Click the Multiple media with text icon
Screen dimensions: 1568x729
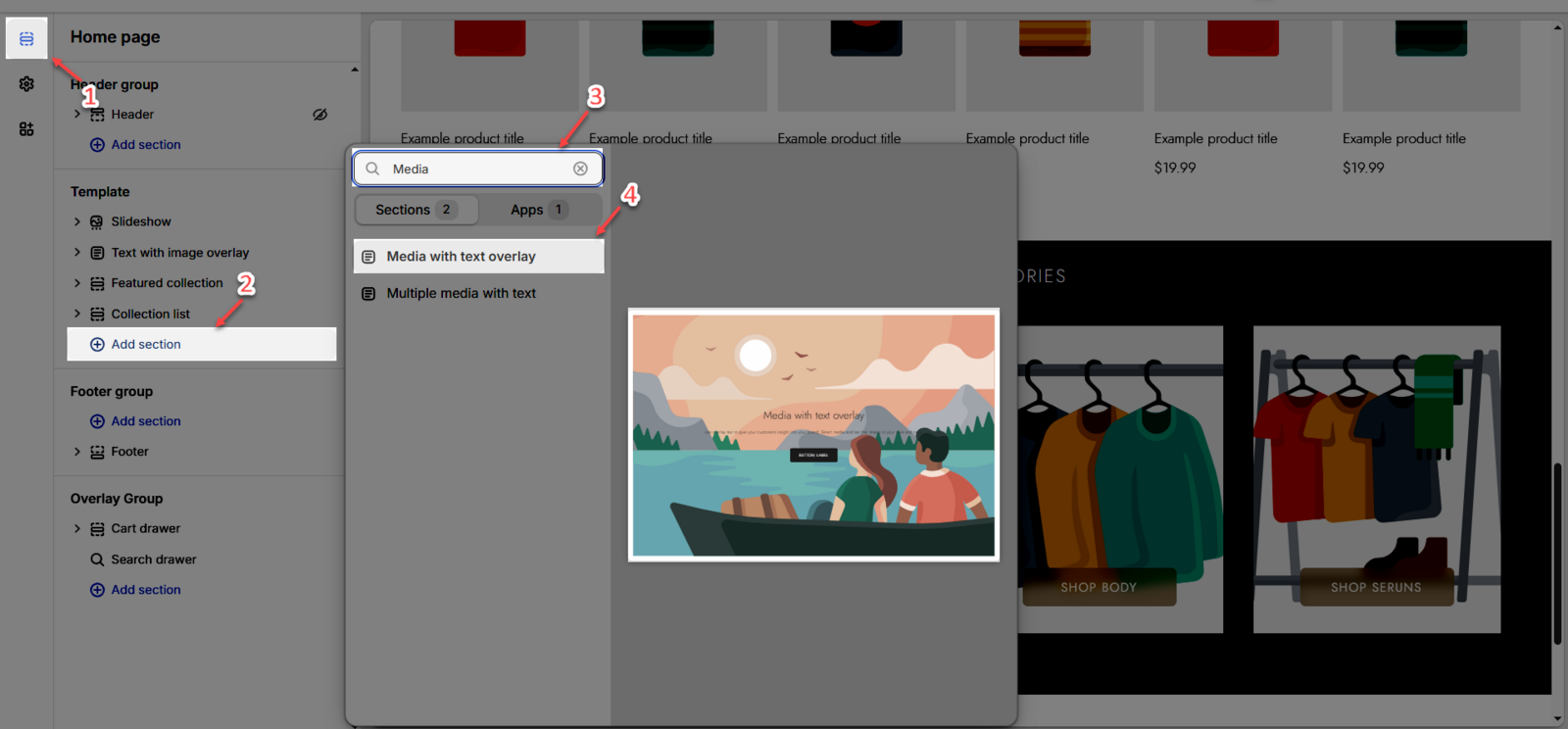click(x=368, y=294)
